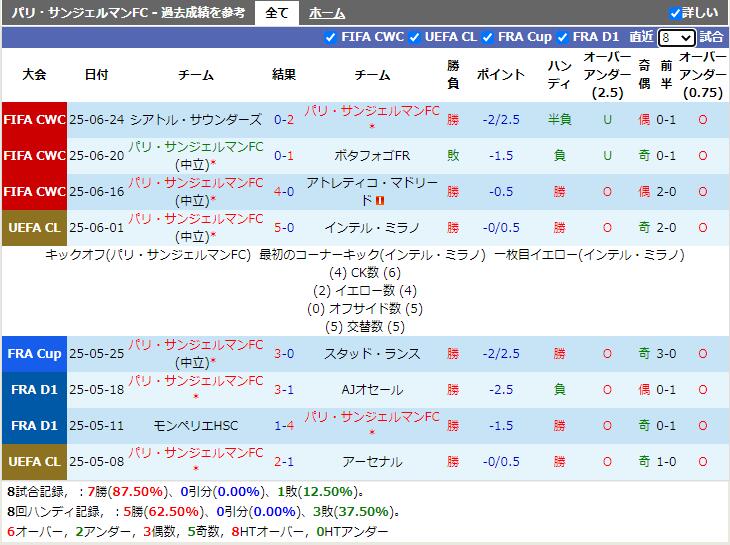
Task: Click the パリ・サンジェルマンFC - 過去成績を参考 title
Action: (x=128, y=13)
